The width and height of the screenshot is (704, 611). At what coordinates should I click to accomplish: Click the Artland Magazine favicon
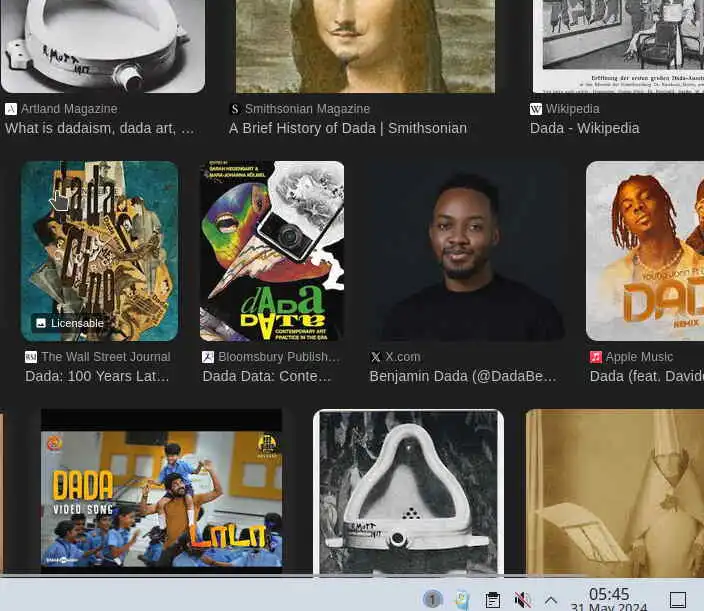click(11, 109)
